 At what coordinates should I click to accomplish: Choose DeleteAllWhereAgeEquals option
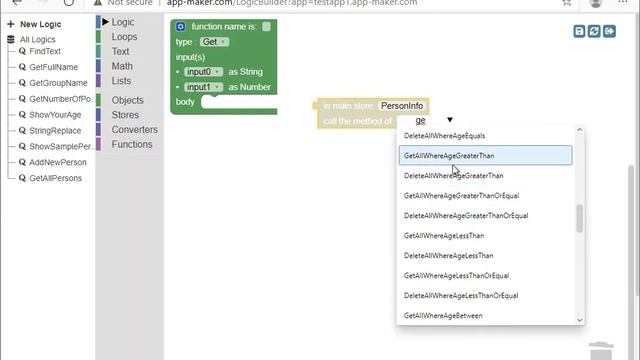[485, 136]
